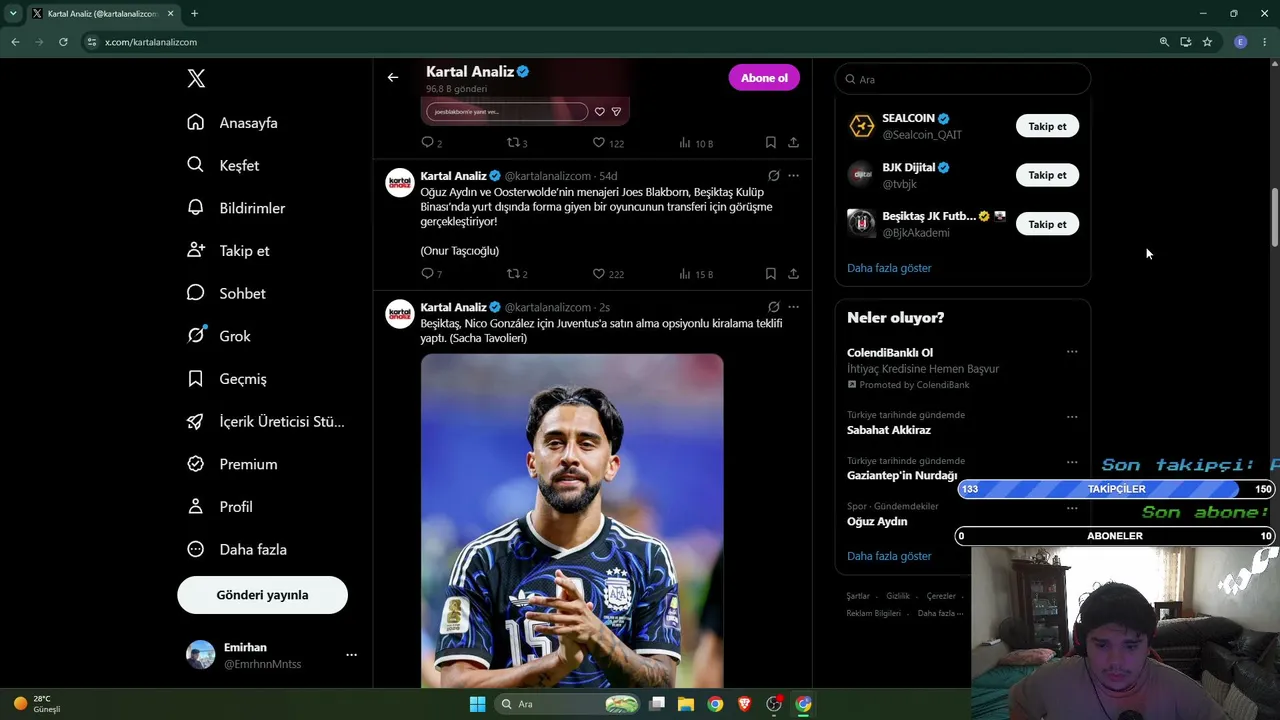The height and width of the screenshot is (720, 1280).
Task: Bookmark the Oğuz Aydın post
Action: pos(771,274)
